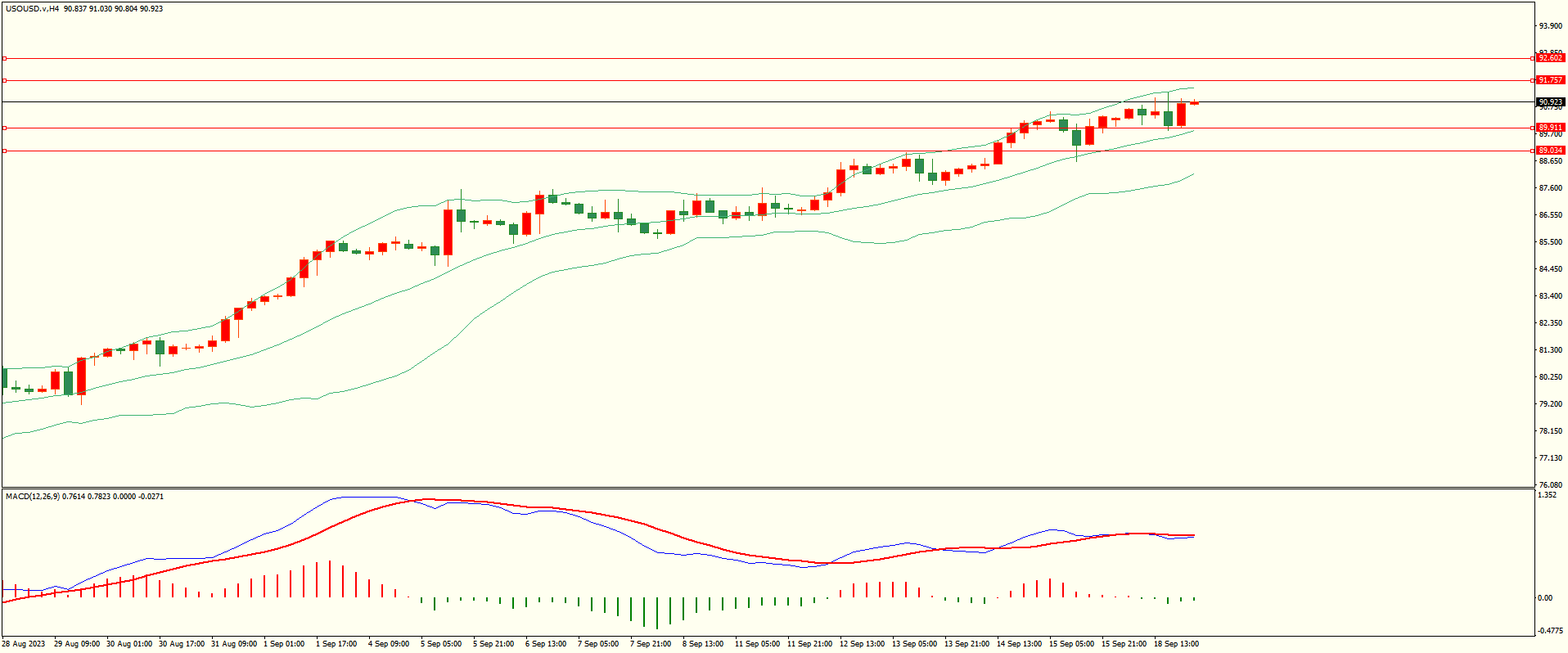Click the 28 Aug 2023 date label
1568x653 pixels.
click(24, 644)
